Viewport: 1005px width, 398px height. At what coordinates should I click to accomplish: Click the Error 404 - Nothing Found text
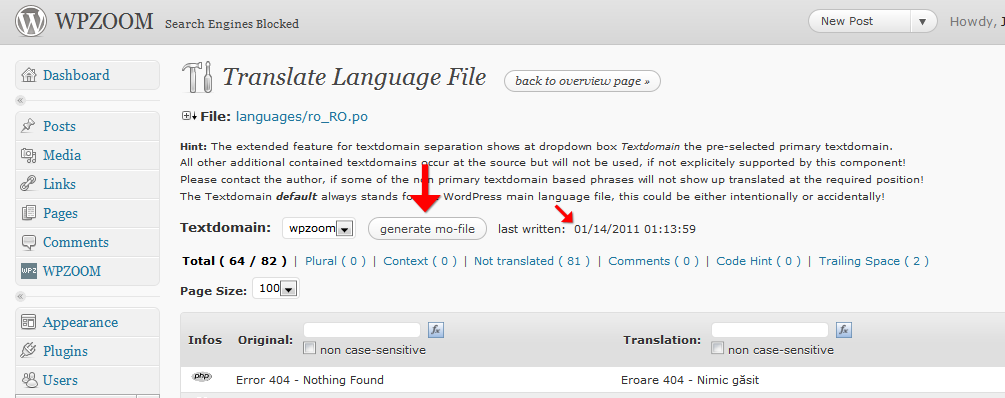coord(310,380)
